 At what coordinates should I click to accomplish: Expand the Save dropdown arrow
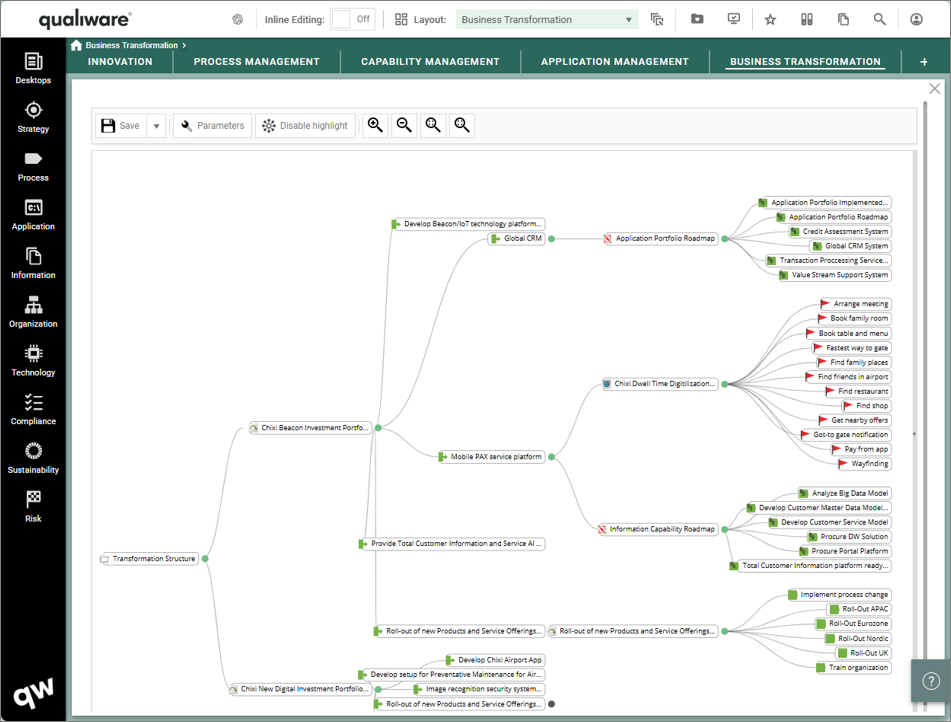tap(157, 126)
